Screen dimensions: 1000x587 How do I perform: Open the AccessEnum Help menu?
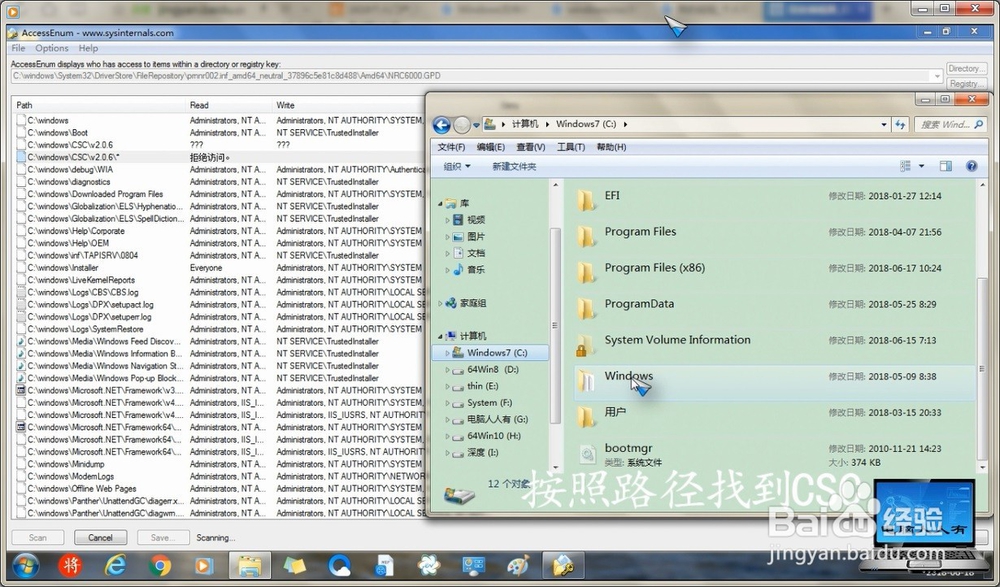[88, 48]
